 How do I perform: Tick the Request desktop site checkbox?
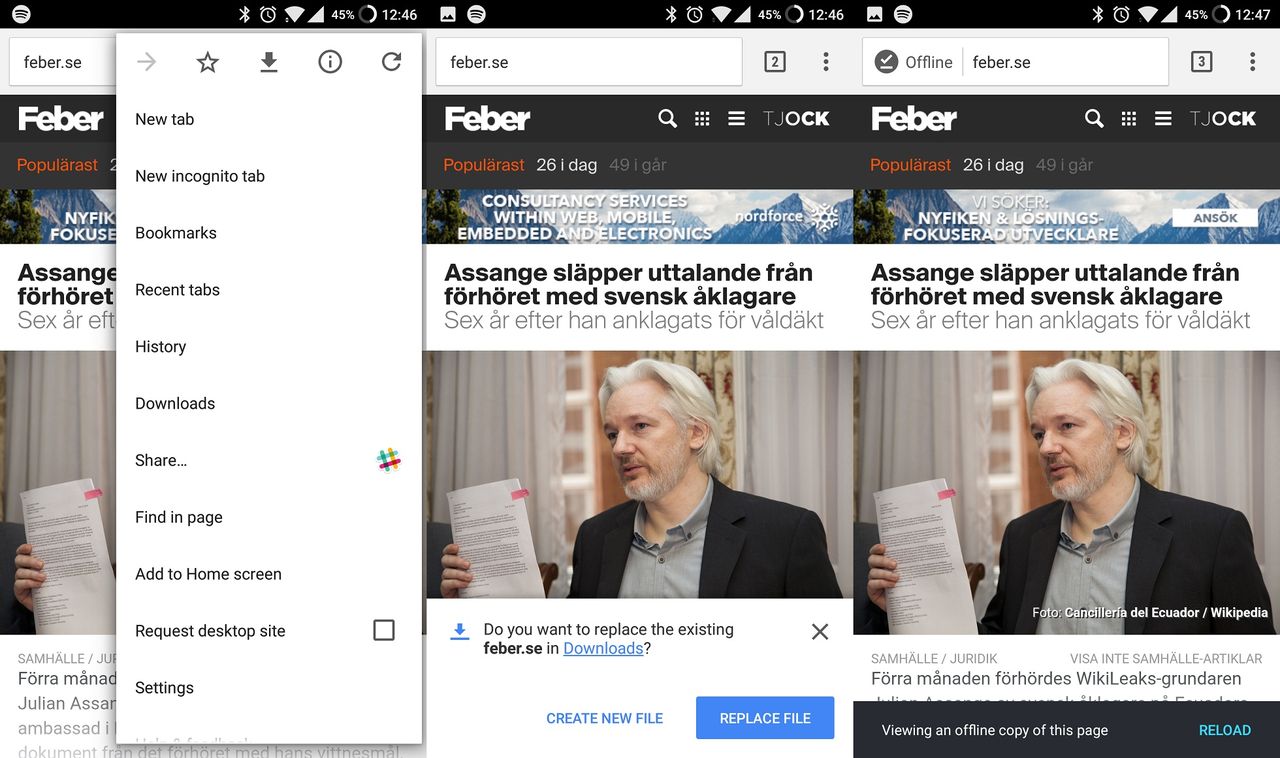coord(384,630)
